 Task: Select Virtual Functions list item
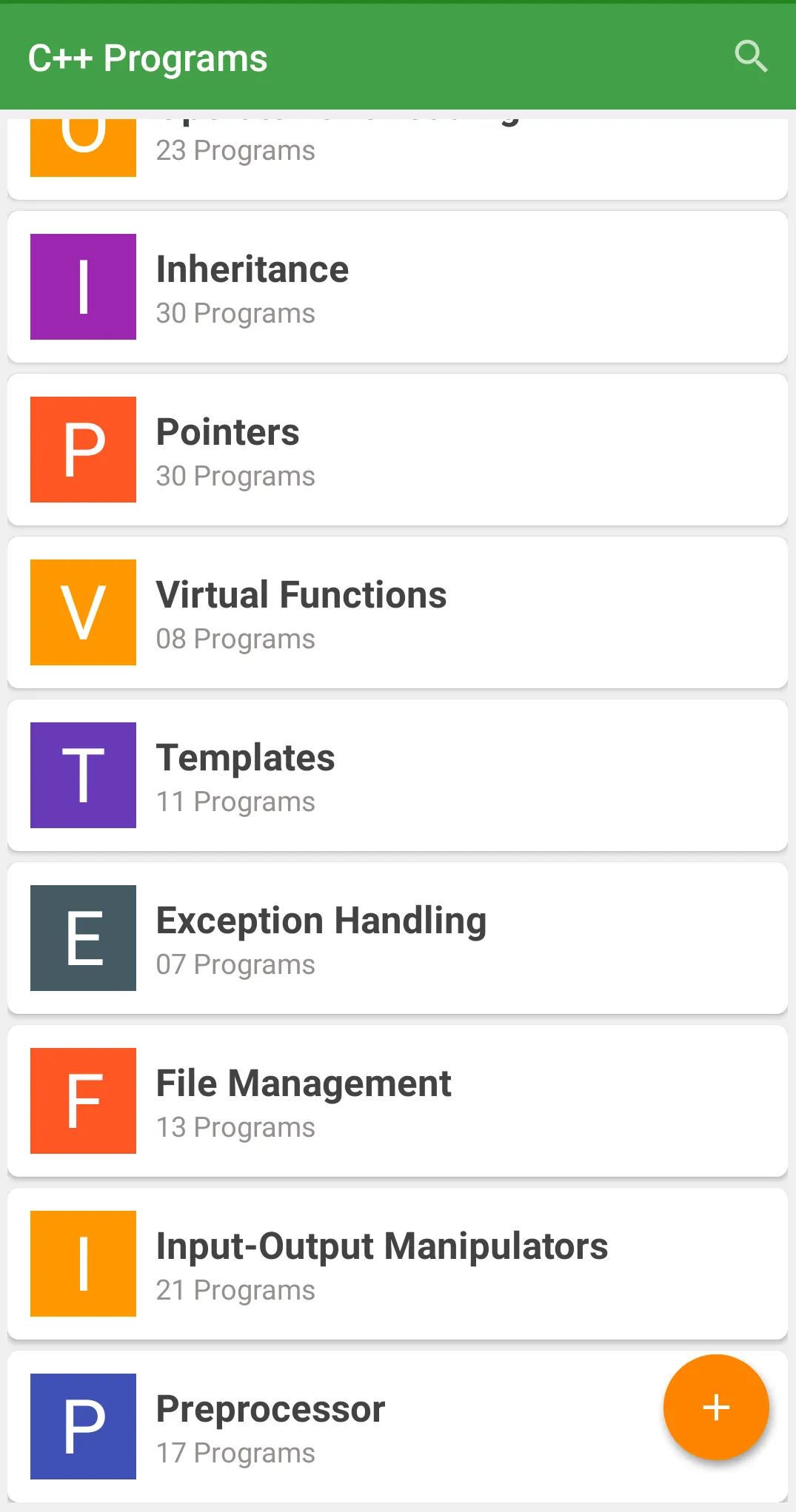398,613
